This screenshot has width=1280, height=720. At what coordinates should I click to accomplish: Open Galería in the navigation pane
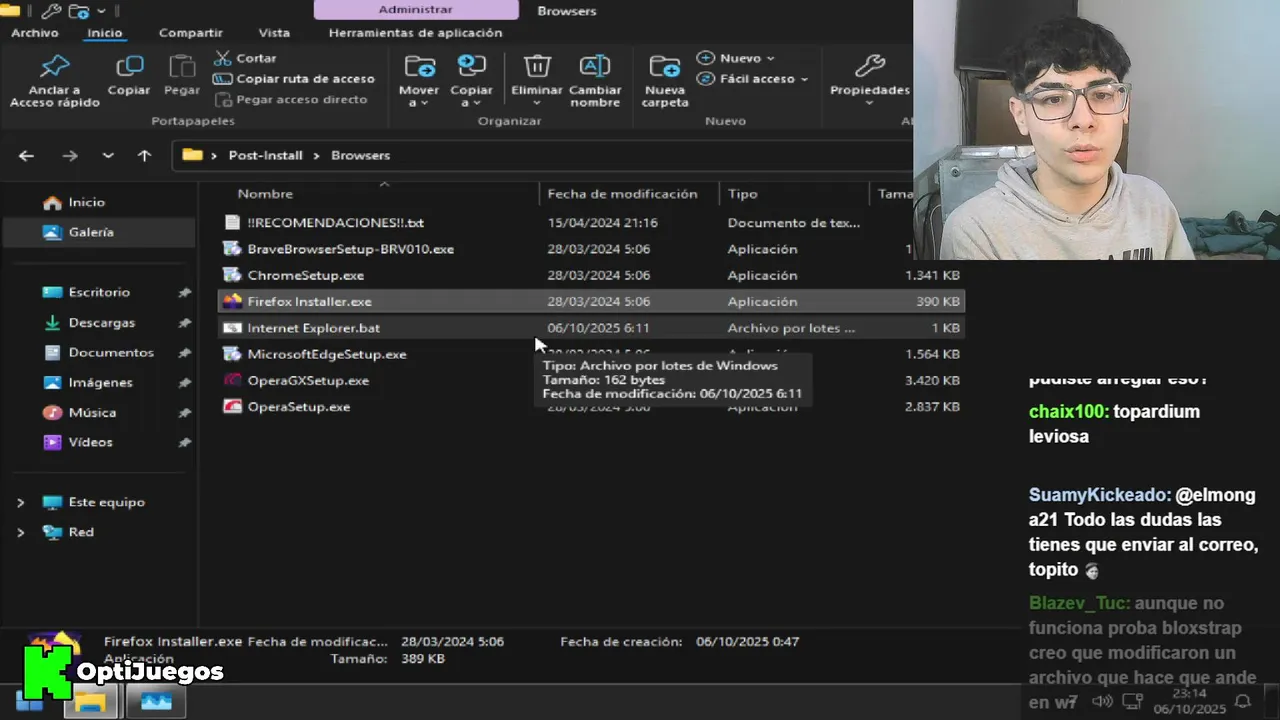point(90,232)
